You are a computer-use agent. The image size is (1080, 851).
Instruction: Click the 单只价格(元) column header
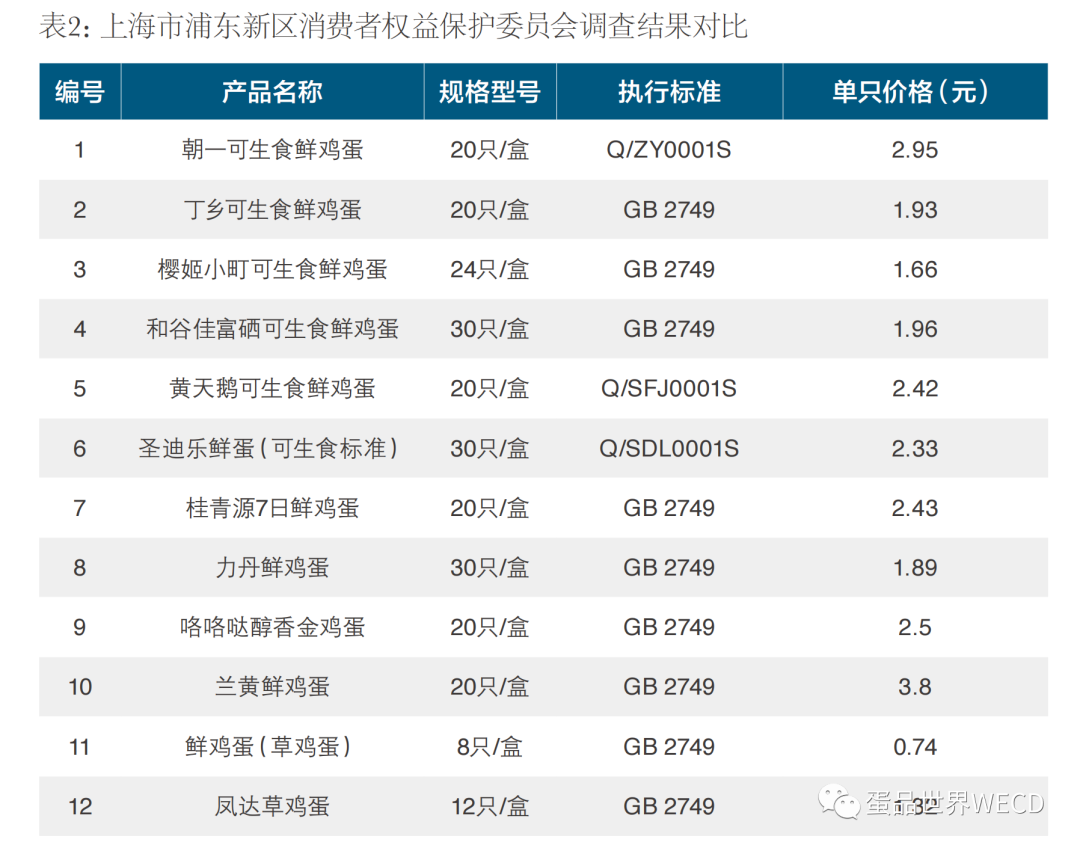point(914,92)
